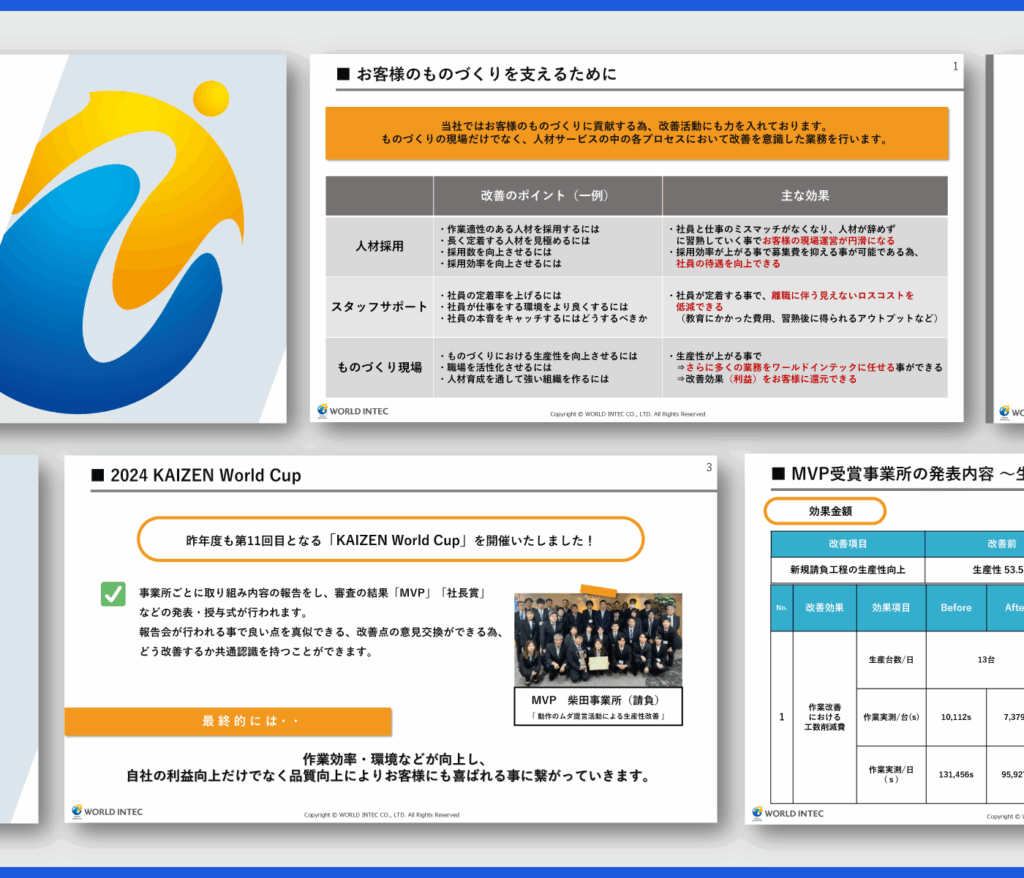
Task: Click the line 作業効率・環境などが向上し、
Action: 394,759
